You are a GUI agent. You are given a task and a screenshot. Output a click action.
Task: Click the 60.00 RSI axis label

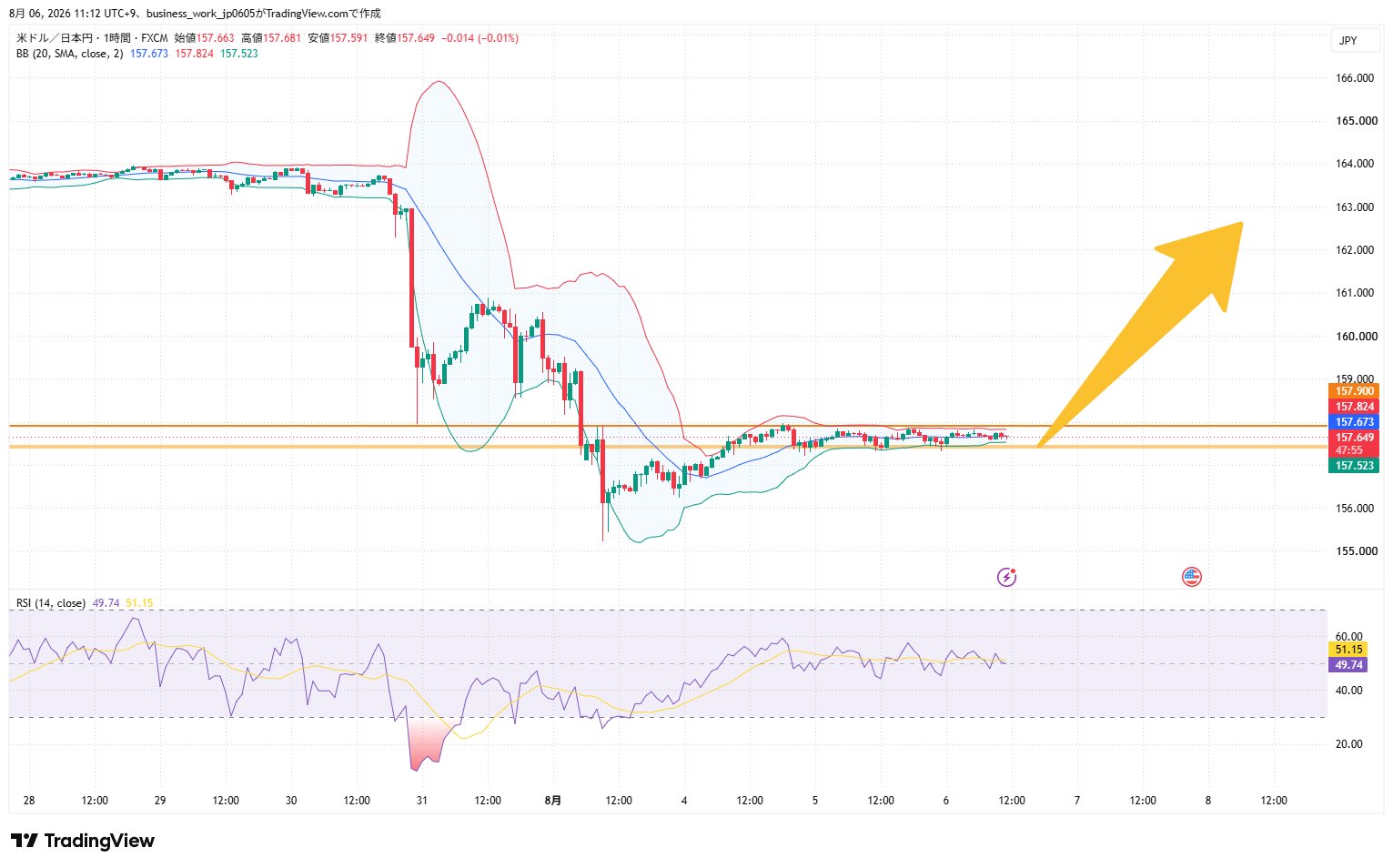(1348, 637)
